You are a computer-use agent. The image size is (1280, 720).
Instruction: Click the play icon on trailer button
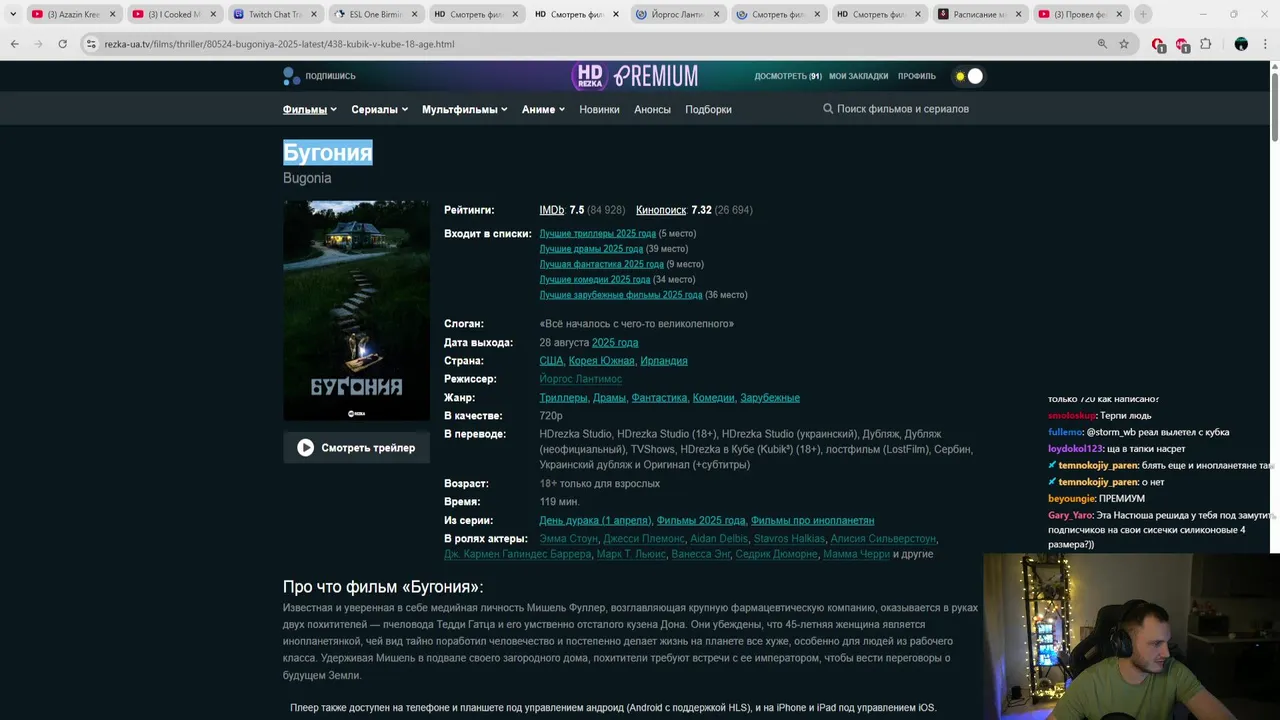tap(305, 448)
